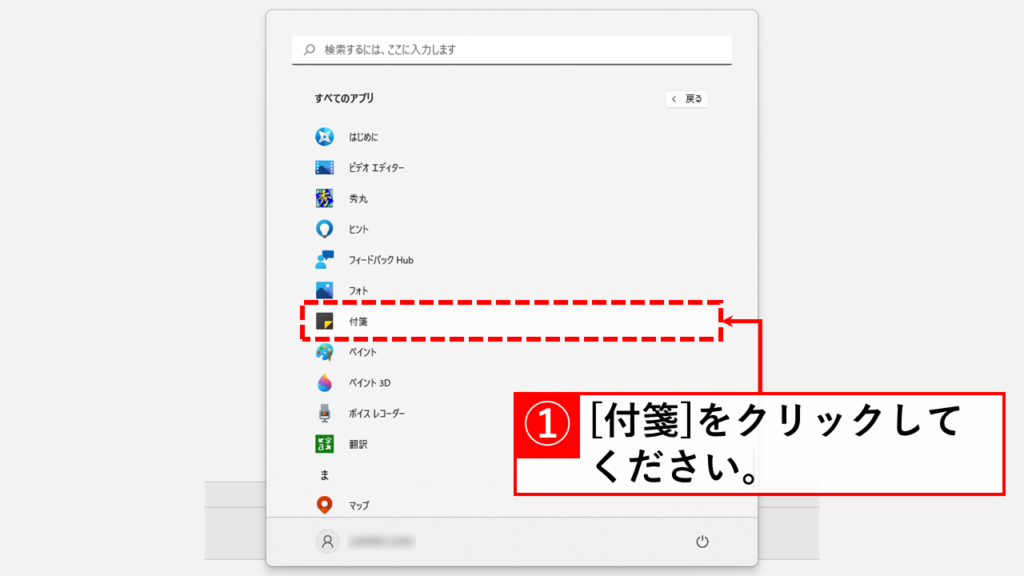This screenshot has height=576, width=1024.
Task: Open the 秀丸 editor app icon
Action: [324, 198]
